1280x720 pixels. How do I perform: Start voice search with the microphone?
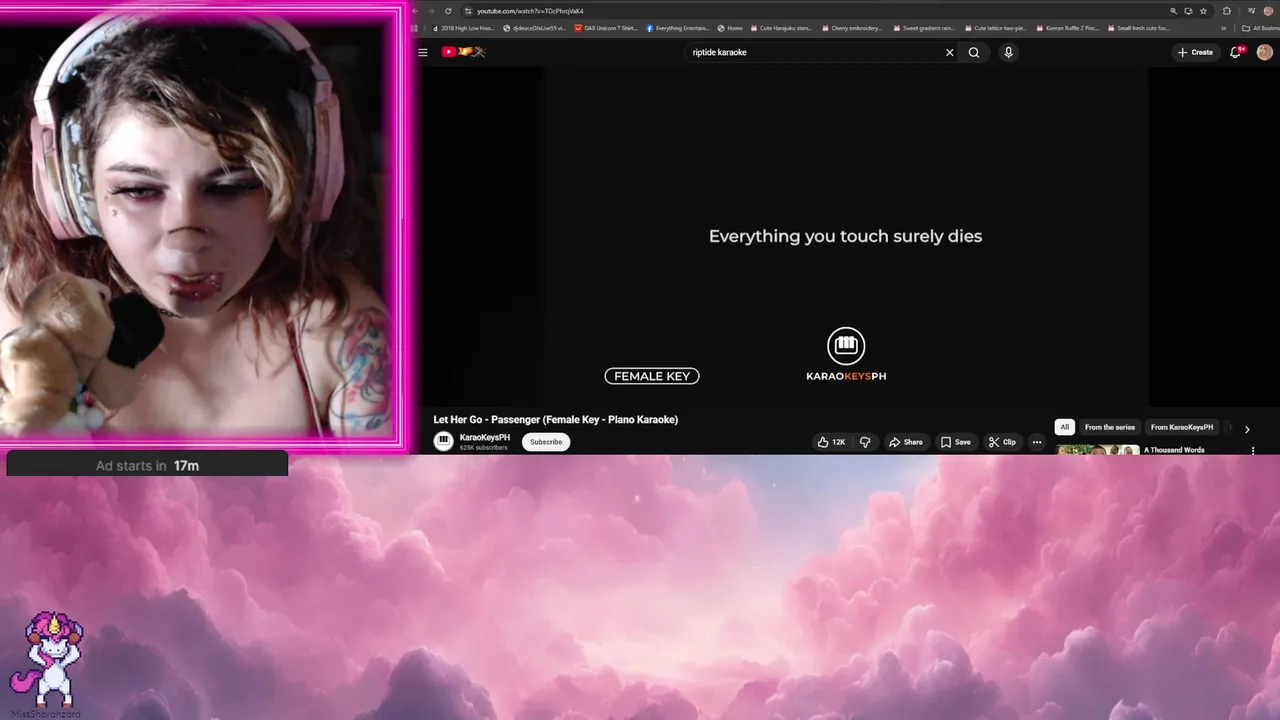1008,52
